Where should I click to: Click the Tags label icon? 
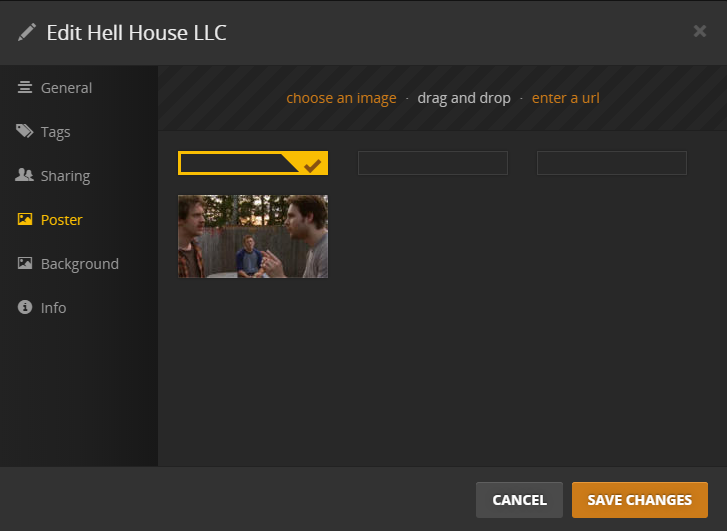[25, 131]
